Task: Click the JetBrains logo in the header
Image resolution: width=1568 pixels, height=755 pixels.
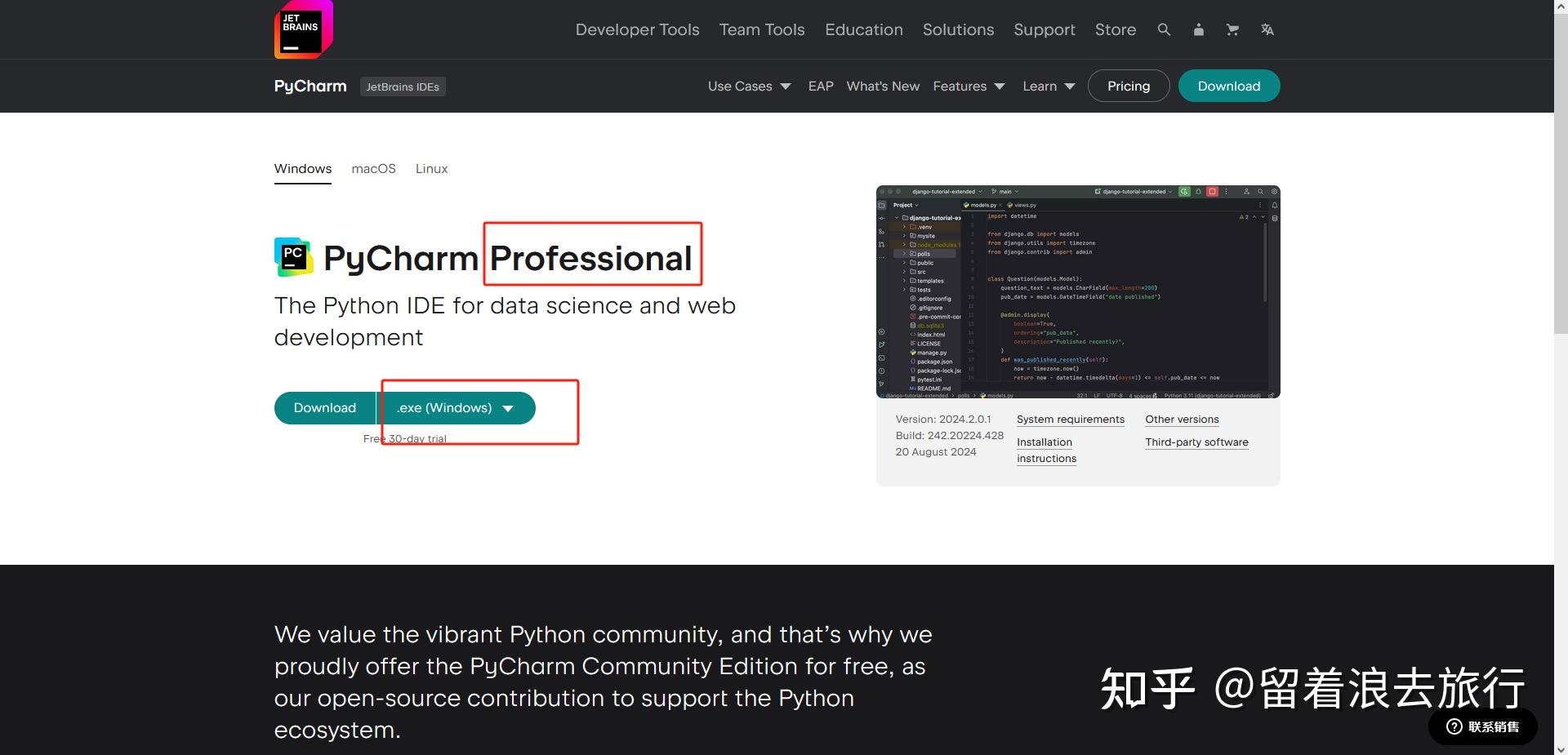Action: click(302, 29)
